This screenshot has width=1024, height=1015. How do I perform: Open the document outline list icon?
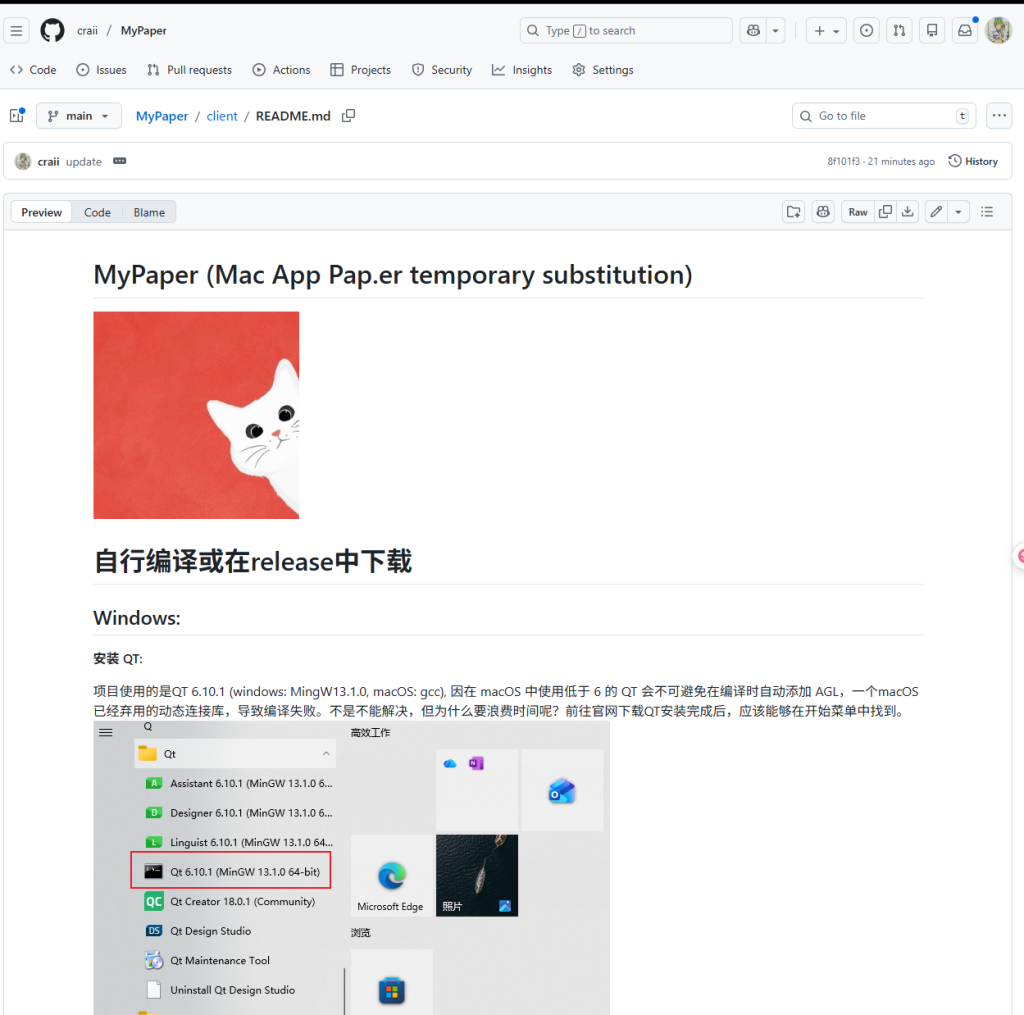point(987,212)
